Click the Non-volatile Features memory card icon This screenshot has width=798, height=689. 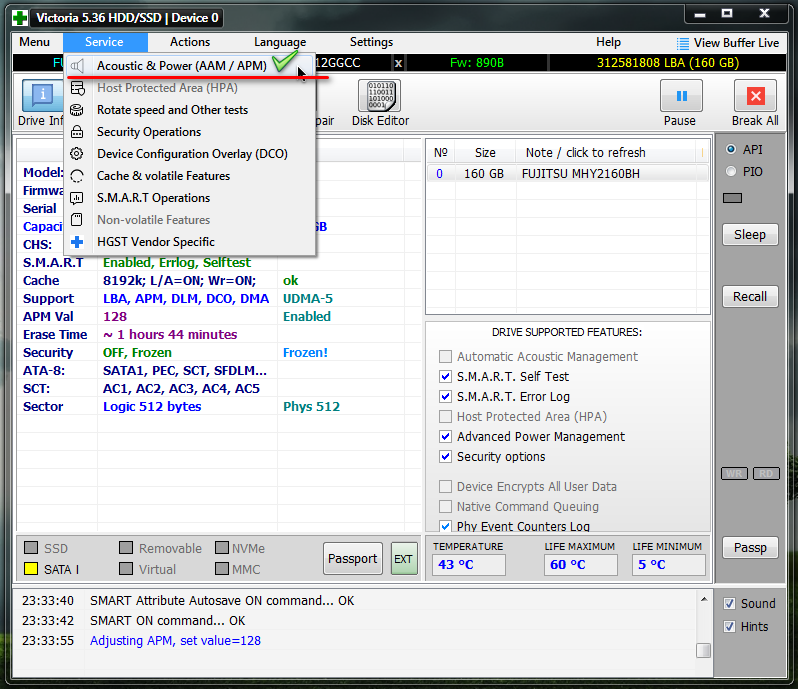pyautogui.click(x=77, y=220)
